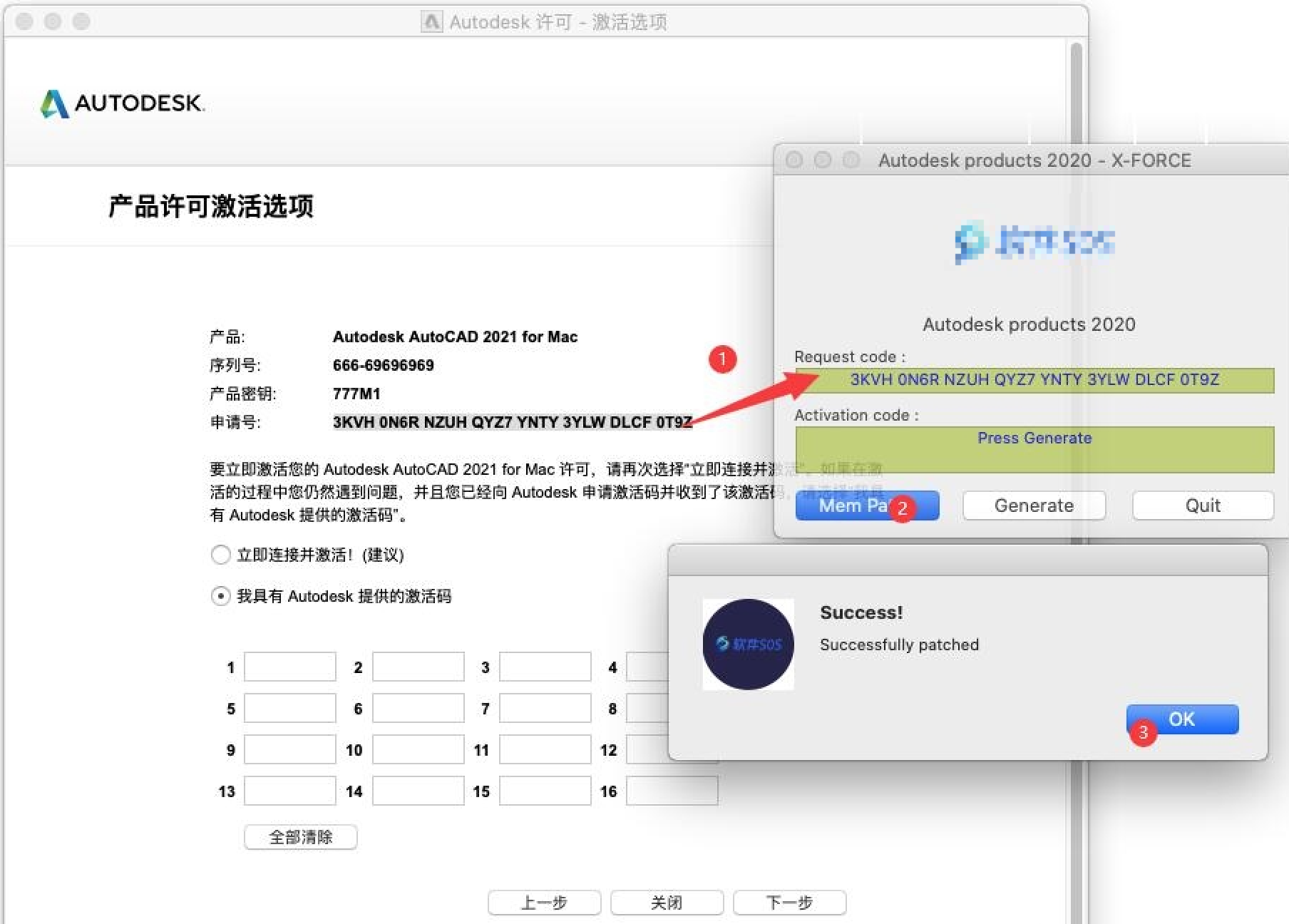Click the Activation code text area
This screenshot has height=924, width=1289.
1034,450
